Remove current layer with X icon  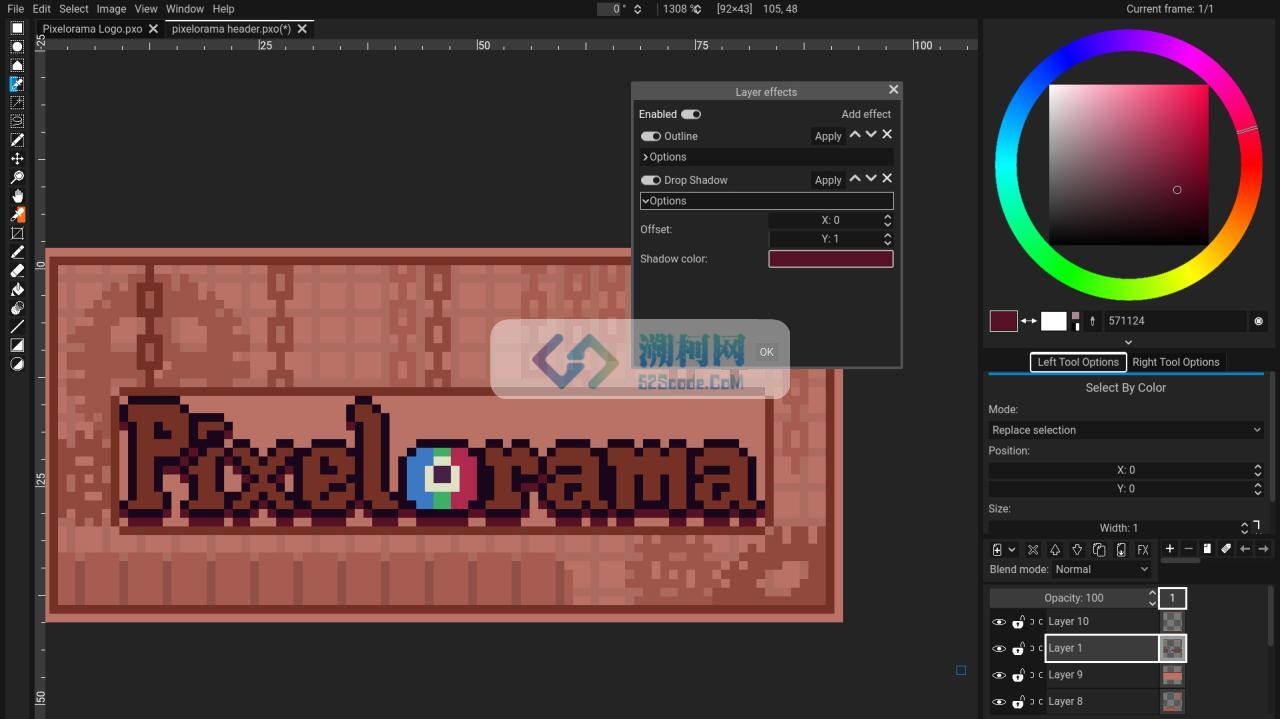[x=1033, y=550]
